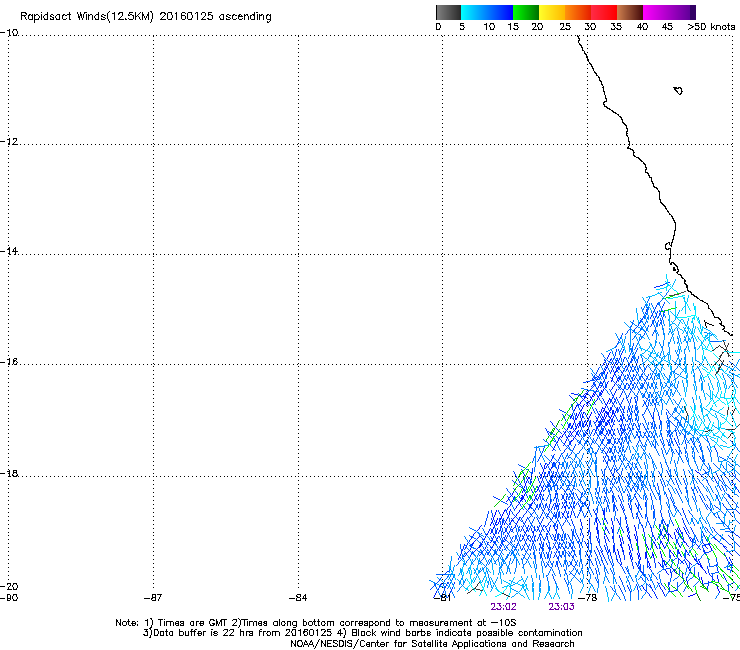Image resolution: width=740 pixels, height=650 pixels.
Task: Click the small island outline near the coast
Action: [678, 91]
